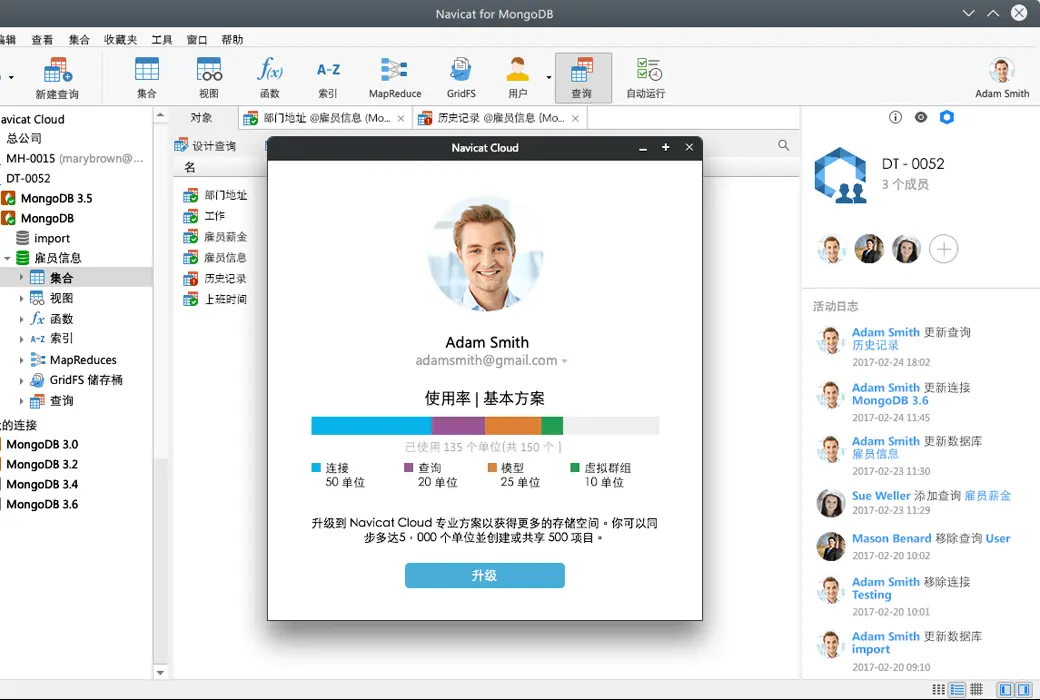This screenshot has height=700, width=1040.
Task: Click the usage progress bar
Action: pos(485,425)
